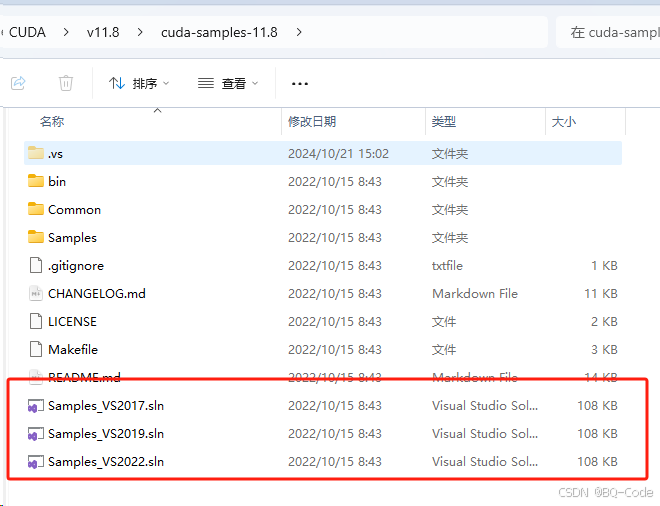Click the Samples_VS2017.sln solution icon
Screen dimensions: 660x506
pos(36,406)
